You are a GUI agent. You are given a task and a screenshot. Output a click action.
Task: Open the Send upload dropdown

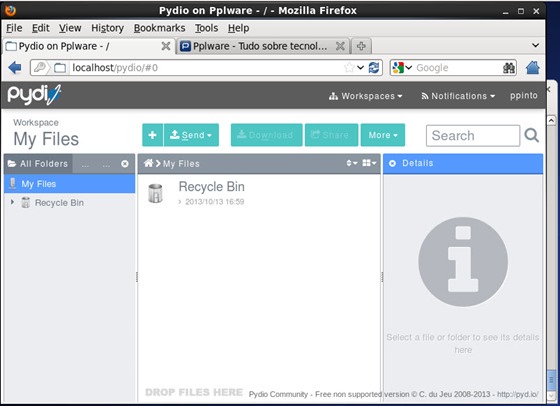click(191, 135)
